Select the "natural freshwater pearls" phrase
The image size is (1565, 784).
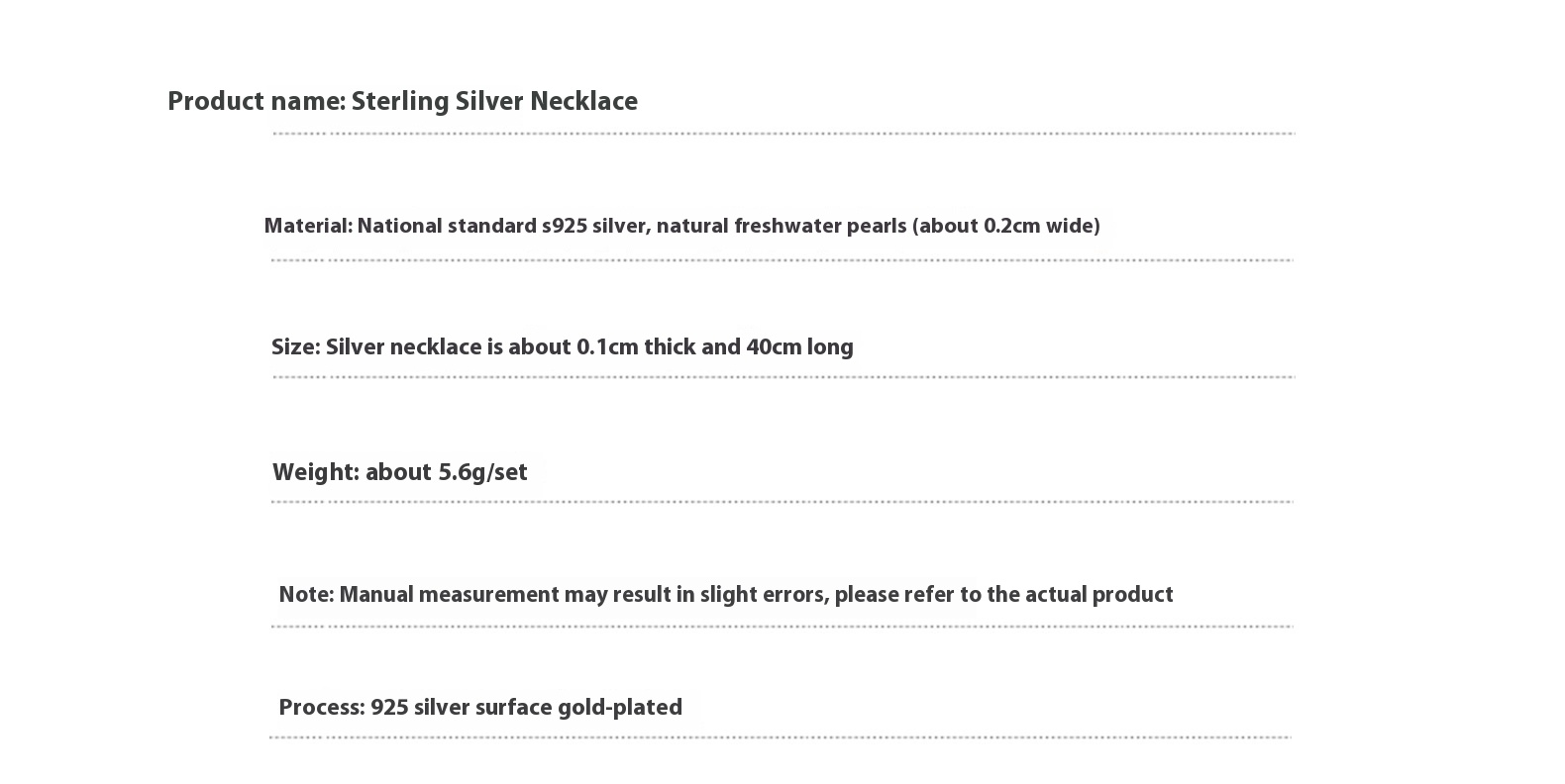click(x=781, y=227)
